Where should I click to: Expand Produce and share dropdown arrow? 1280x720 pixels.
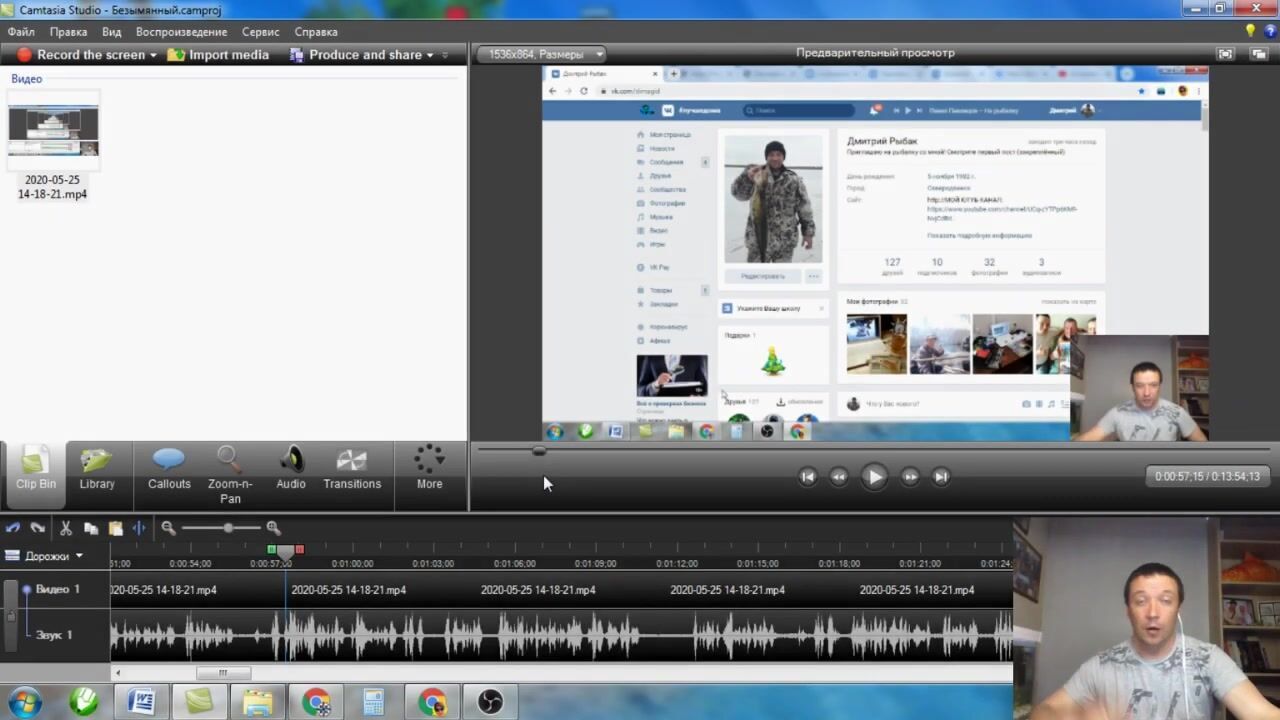coord(430,55)
